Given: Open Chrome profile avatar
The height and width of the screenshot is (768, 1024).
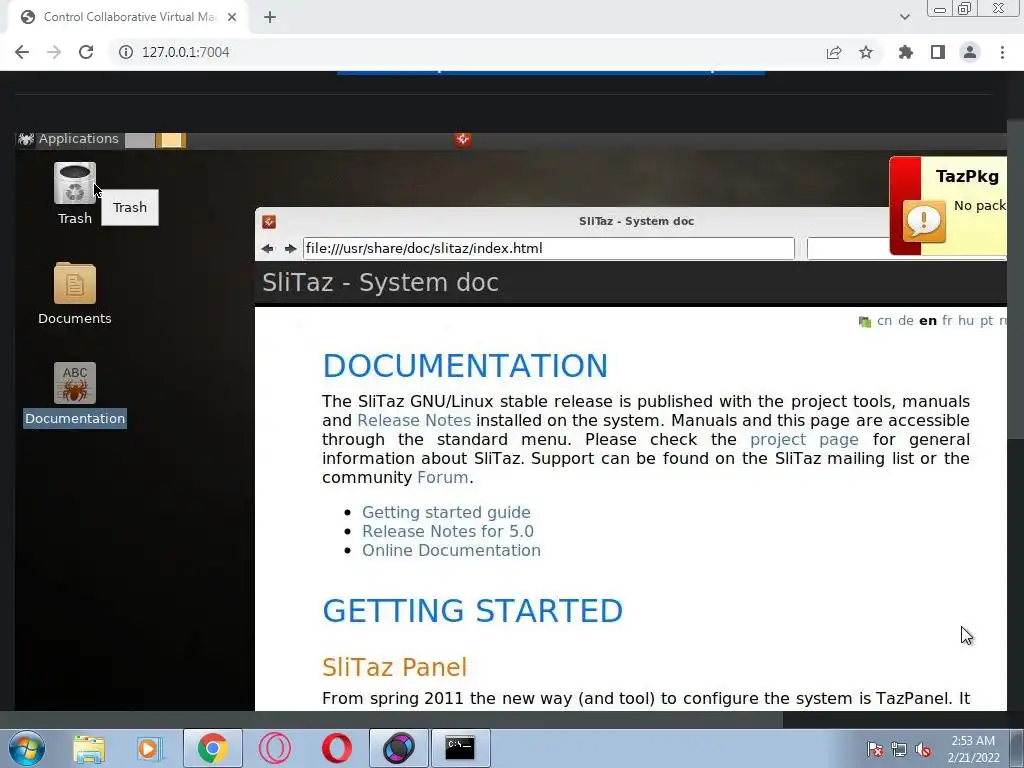Looking at the screenshot, I should pos(970,52).
